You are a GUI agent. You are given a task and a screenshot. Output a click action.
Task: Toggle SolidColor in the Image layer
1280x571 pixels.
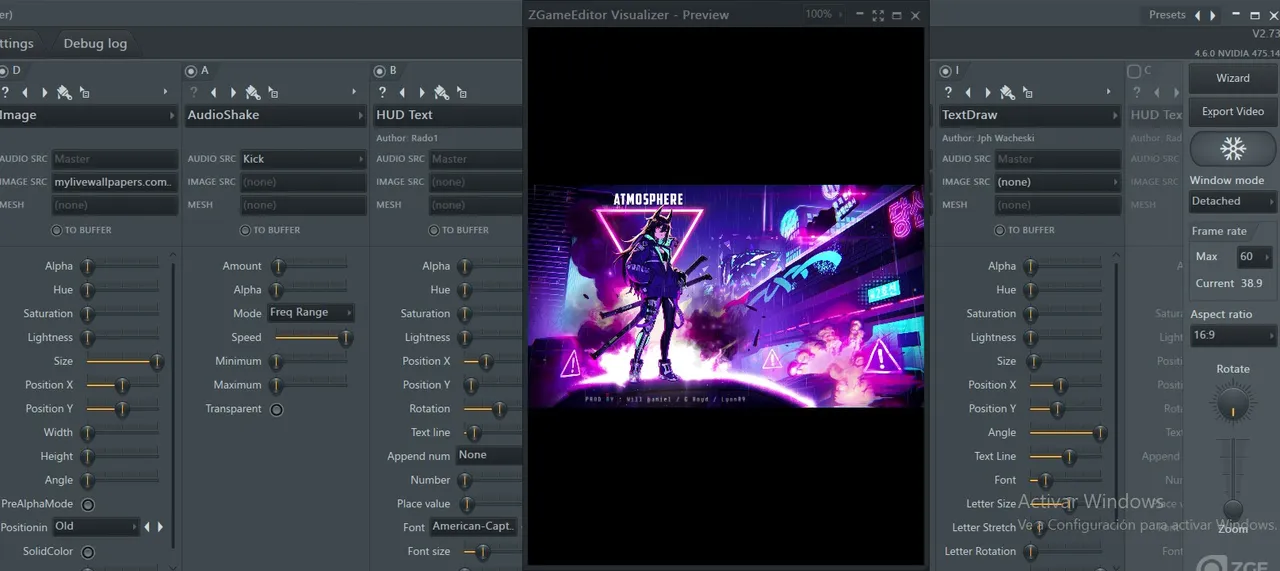point(88,552)
